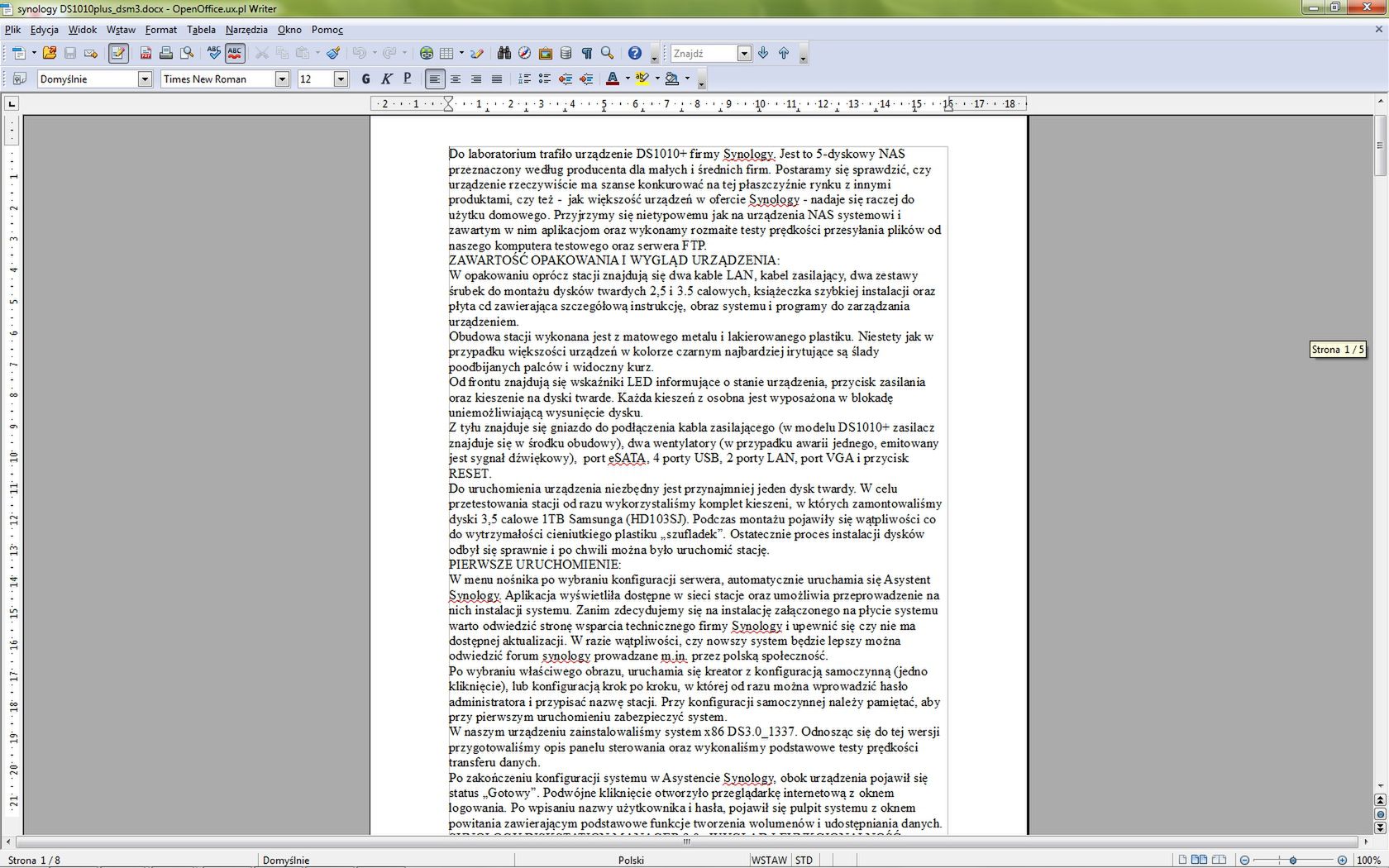Screen dimensions: 1389x868
Task: Expand the Znajdź search history dropdown
Action: [x=744, y=54]
